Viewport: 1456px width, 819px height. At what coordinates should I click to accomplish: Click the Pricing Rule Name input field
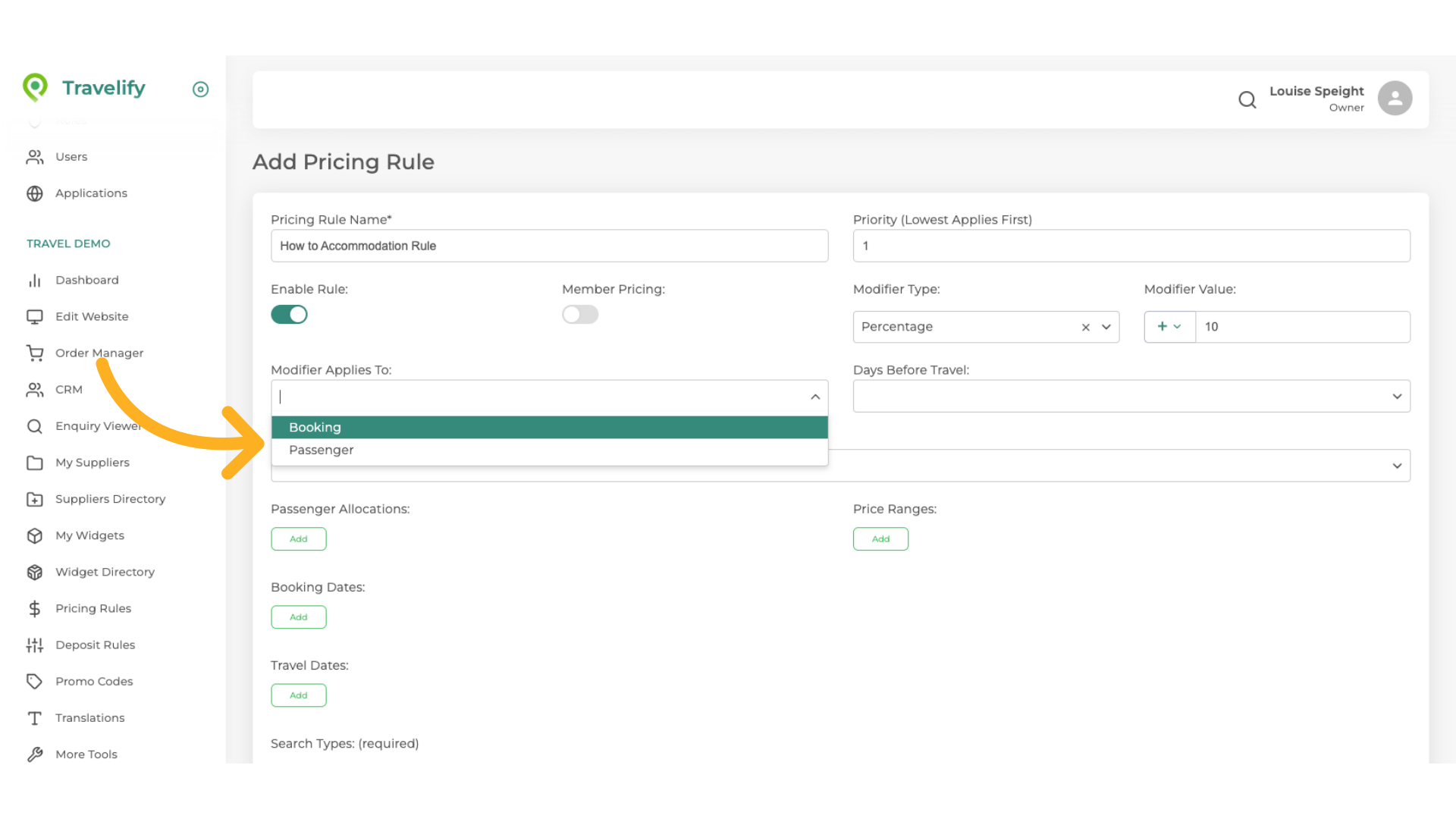[549, 246]
